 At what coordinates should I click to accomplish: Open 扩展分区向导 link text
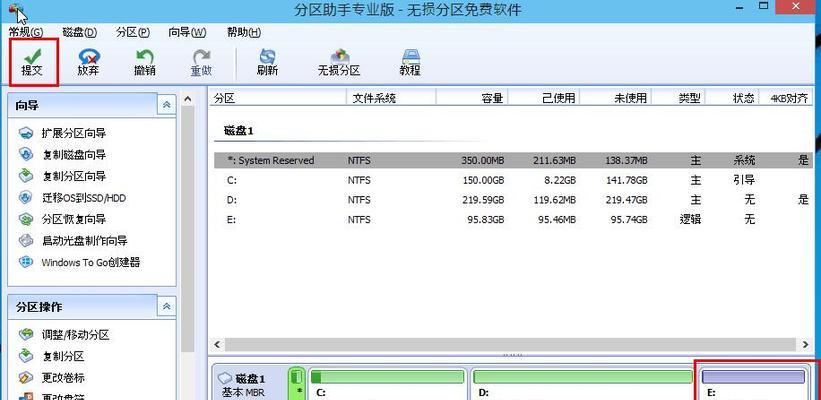[74, 134]
